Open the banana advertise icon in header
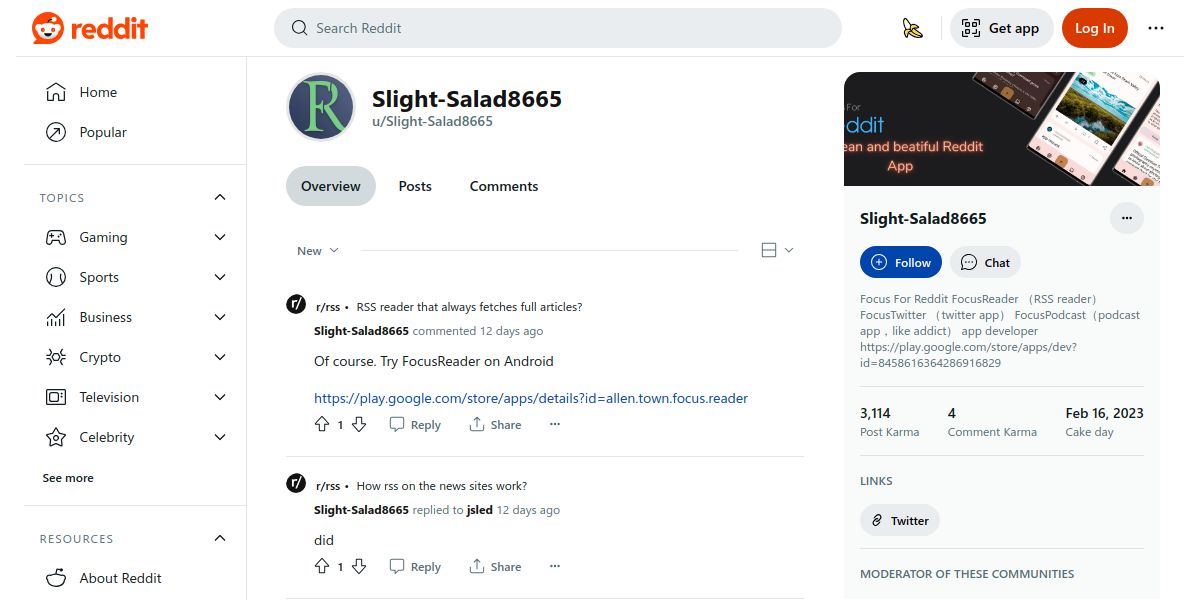This screenshot has width=1200, height=600. pos(912,28)
